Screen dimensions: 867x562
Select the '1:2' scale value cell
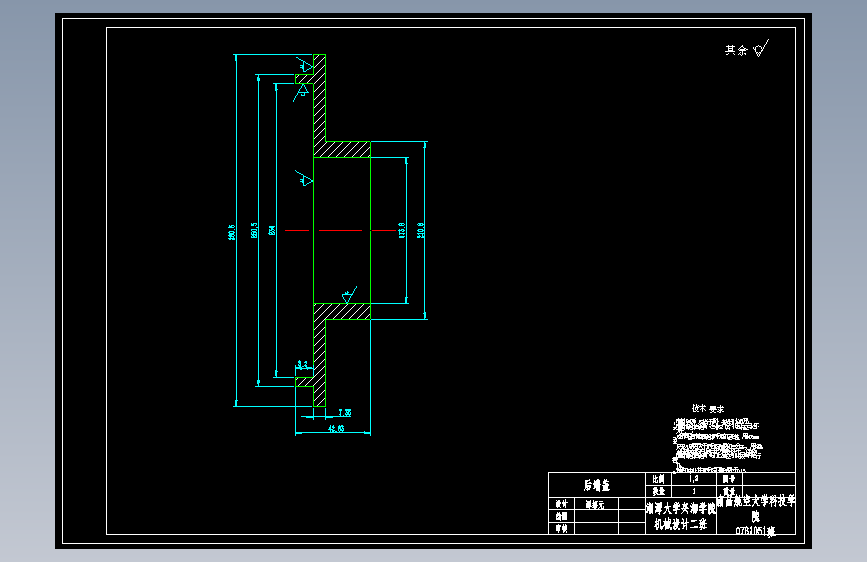point(693,479)
